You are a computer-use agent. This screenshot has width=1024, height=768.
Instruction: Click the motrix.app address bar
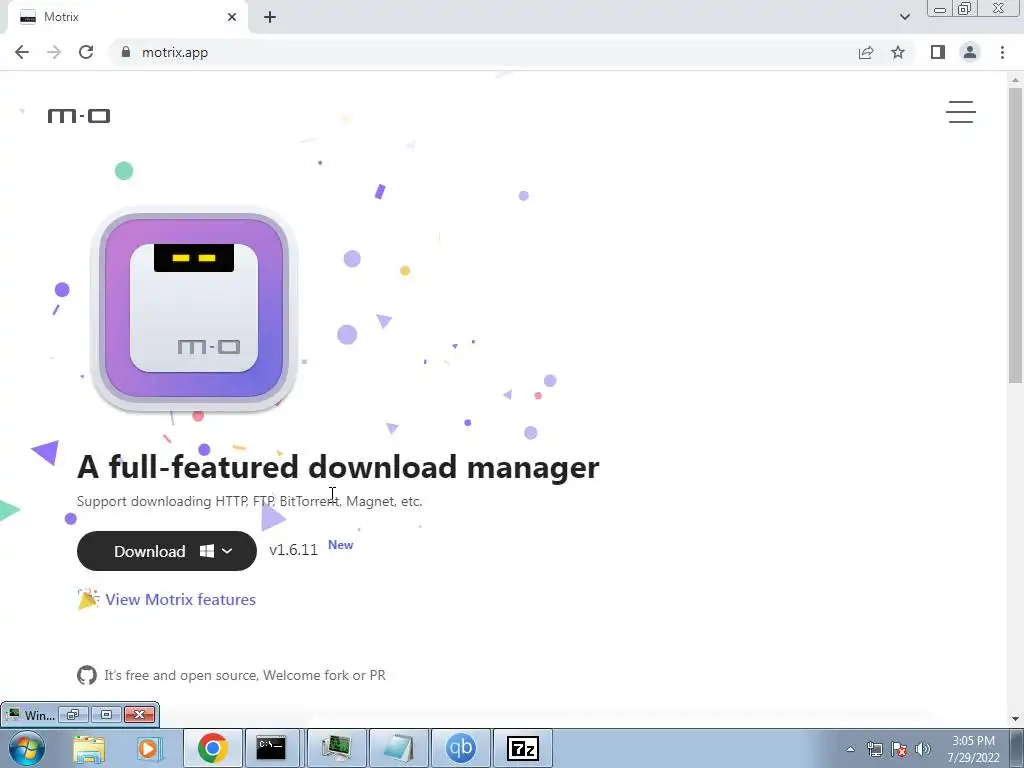click(x=483, y=52)
